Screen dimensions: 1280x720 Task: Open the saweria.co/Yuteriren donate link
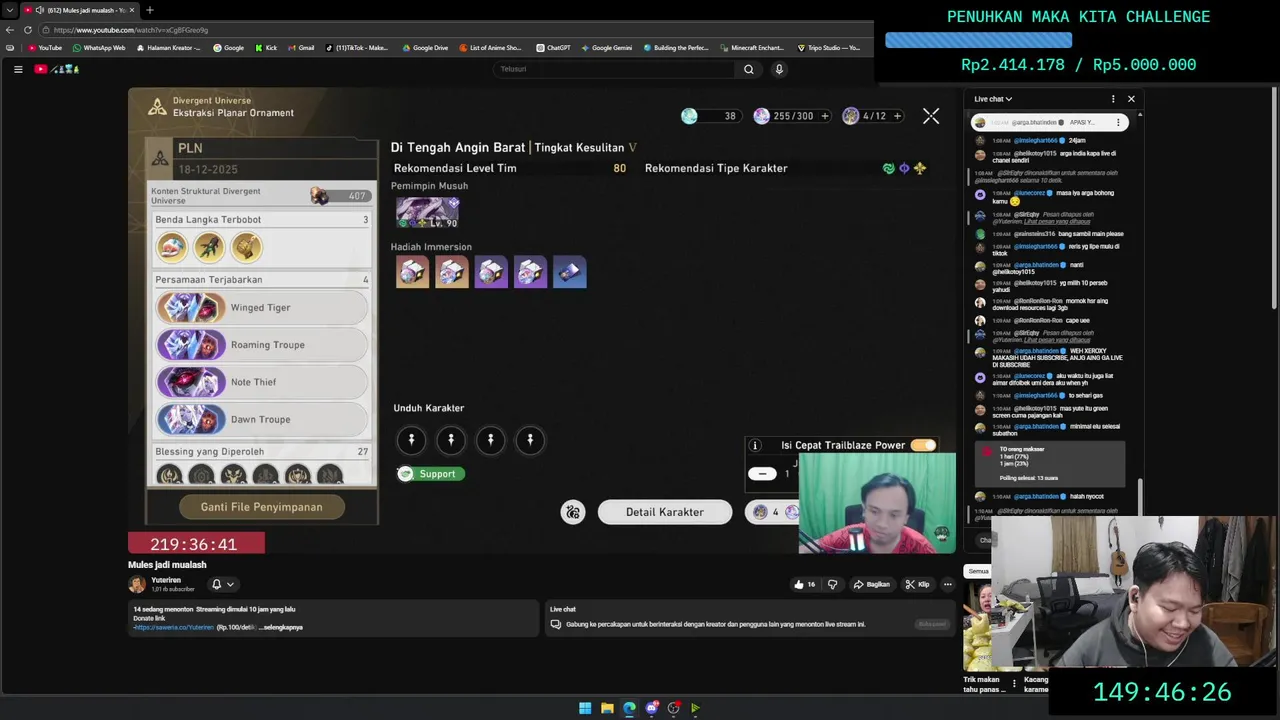pos(174,627)
